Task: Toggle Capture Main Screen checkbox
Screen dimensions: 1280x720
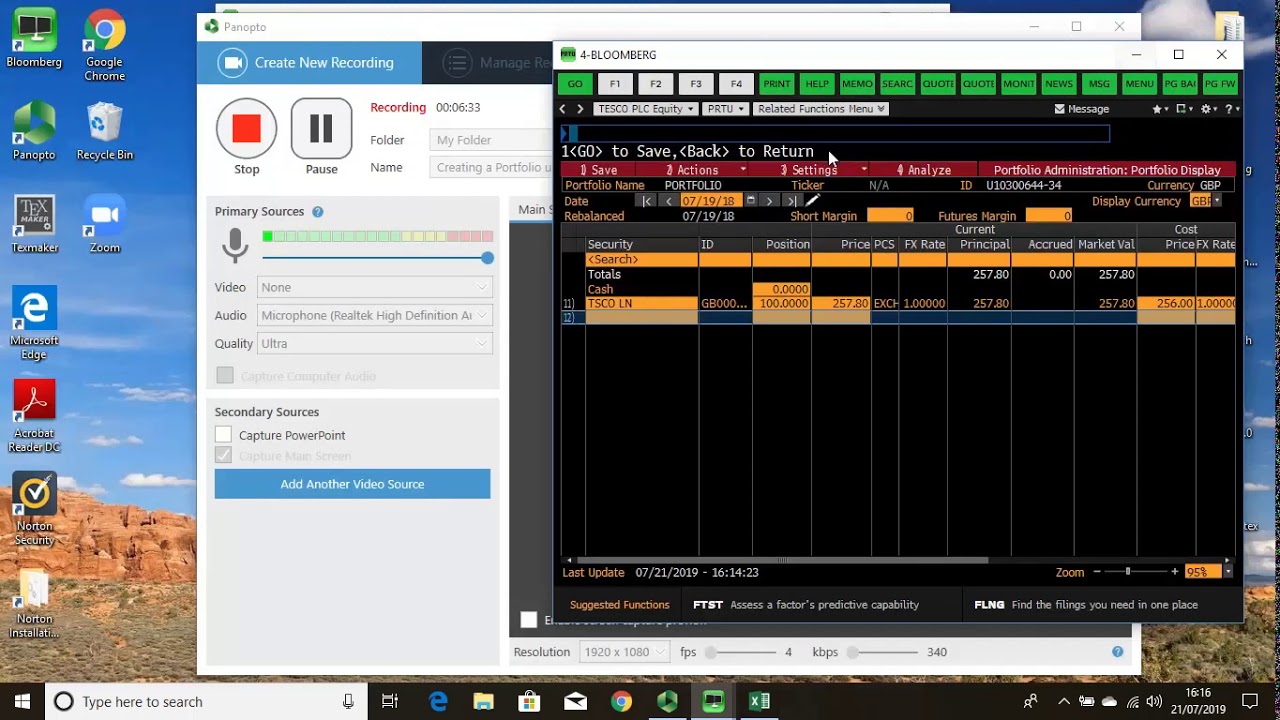Action: (223, 455)
